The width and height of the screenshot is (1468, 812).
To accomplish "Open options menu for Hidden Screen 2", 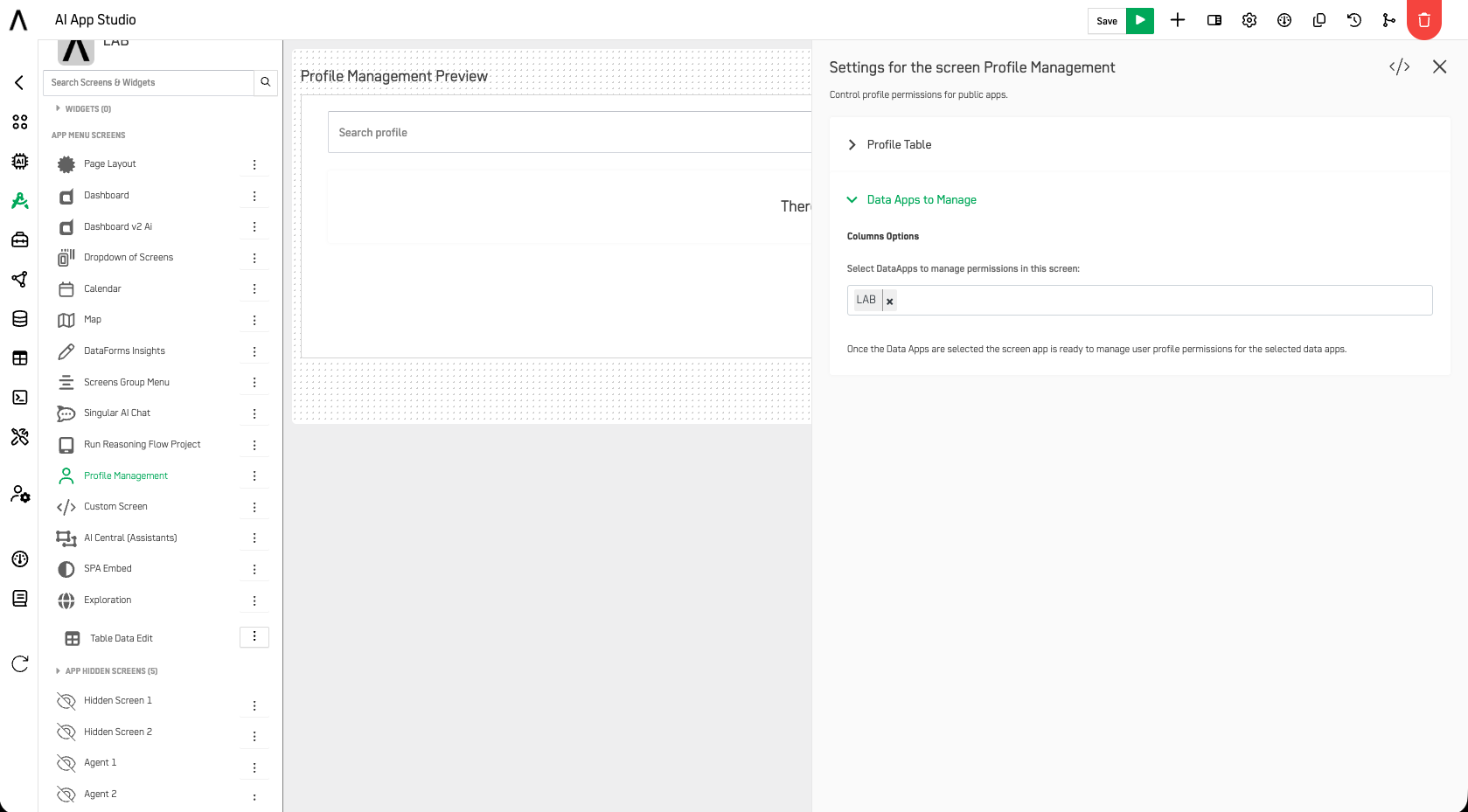I will point(254,736).
